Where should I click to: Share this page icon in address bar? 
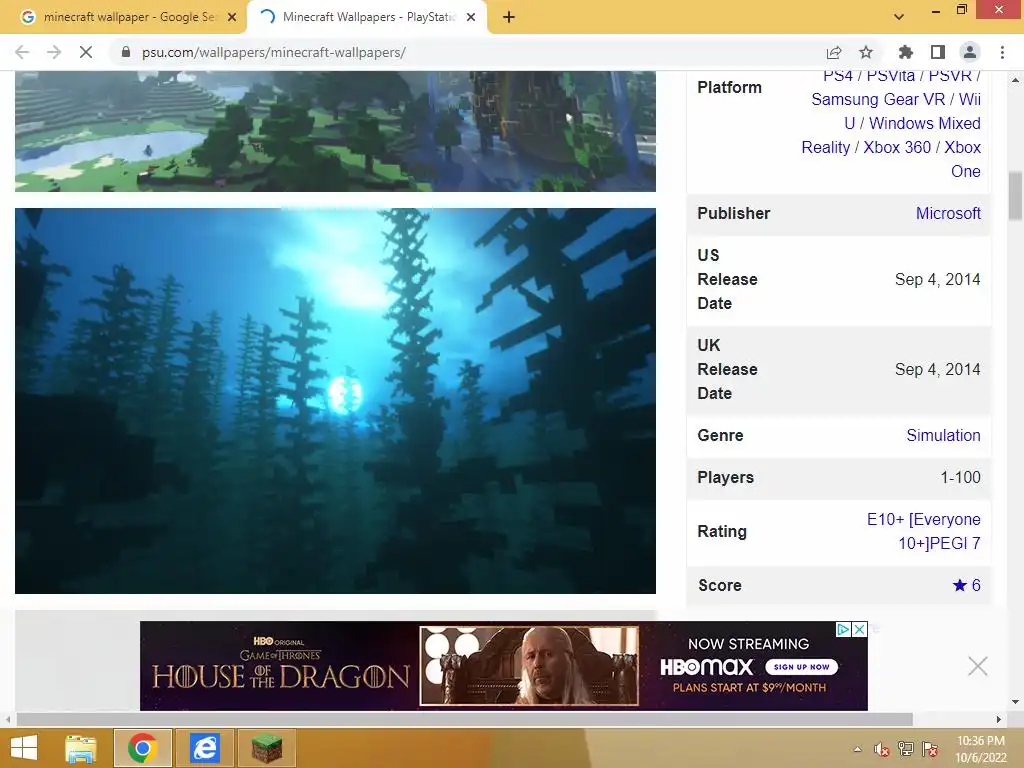tap(834, 52)
